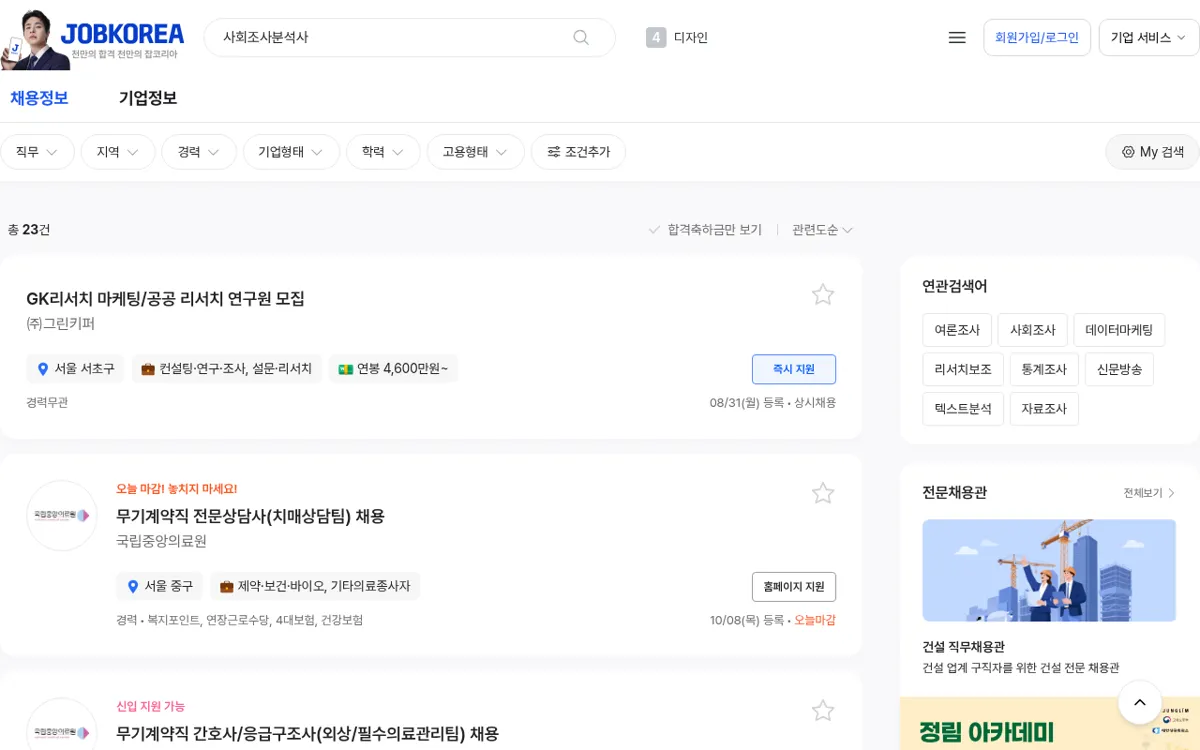Viewport: 1200px width, 750px height.
Task: Expand the 기업 서비스 dropdown
Action: (1148, 37)
